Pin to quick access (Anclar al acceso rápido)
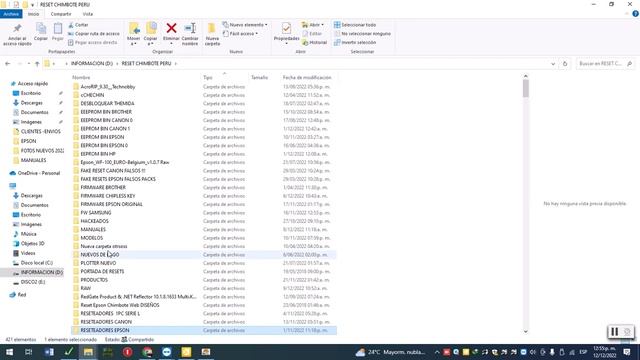 [x=17, y=34]
